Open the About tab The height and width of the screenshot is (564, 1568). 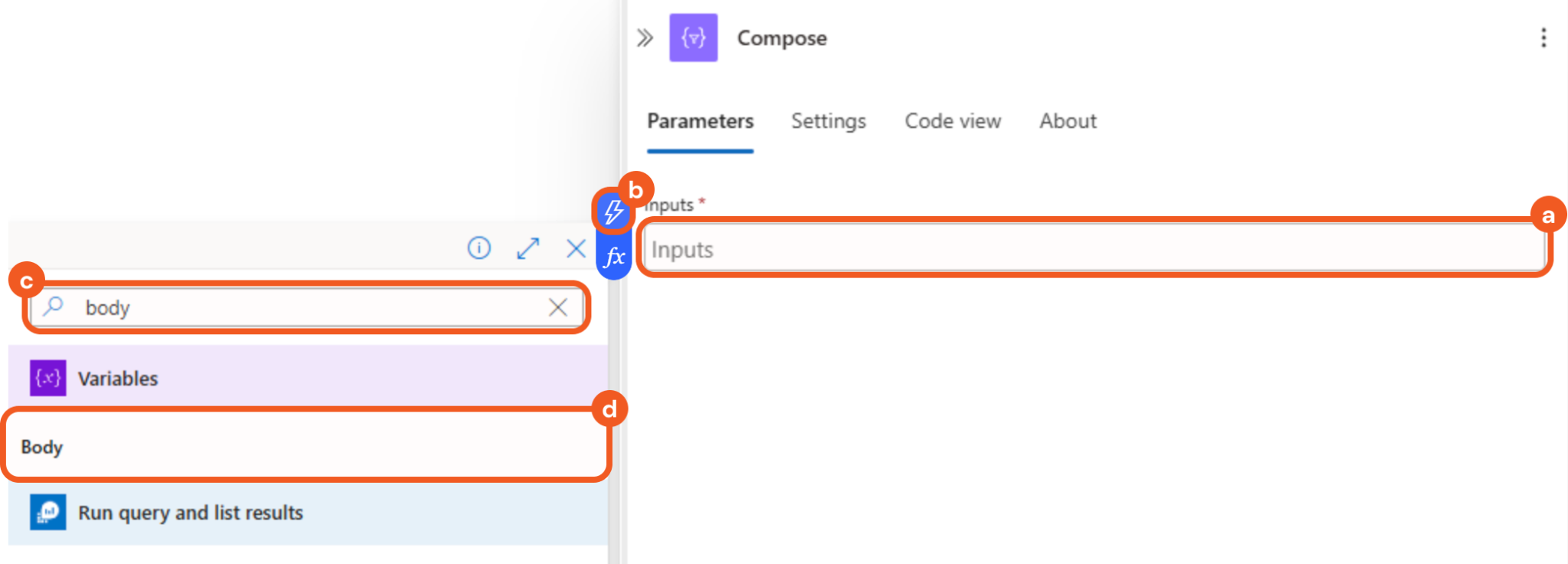[1067, 121]
